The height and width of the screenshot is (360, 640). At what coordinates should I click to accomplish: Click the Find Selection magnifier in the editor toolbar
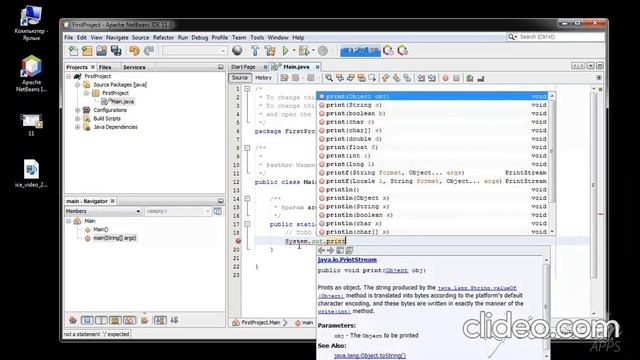(329, 78)
